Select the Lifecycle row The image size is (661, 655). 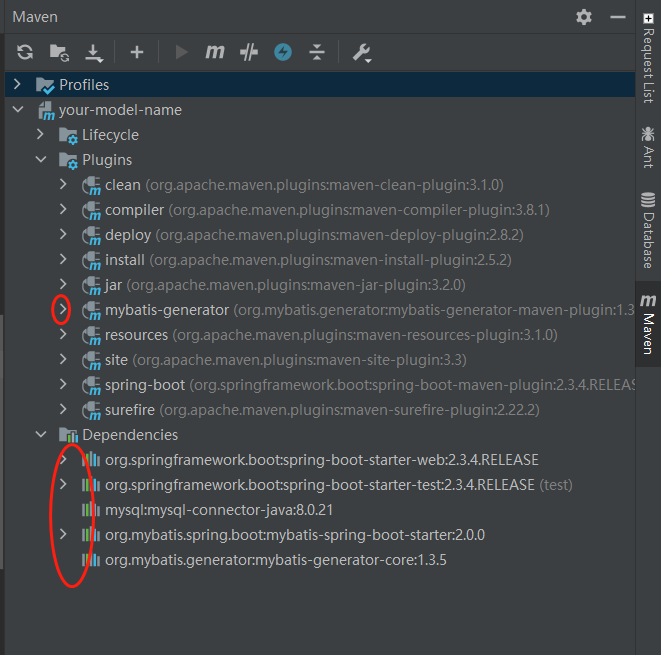(320, 135)
